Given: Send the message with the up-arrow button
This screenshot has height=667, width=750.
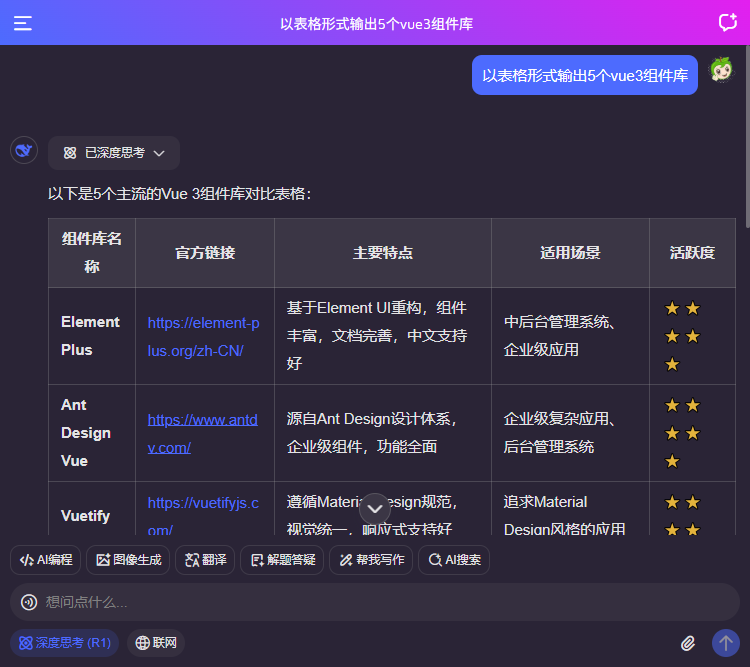Looking at the screenshot, I should pyautogui.click(x=726, y=643).
